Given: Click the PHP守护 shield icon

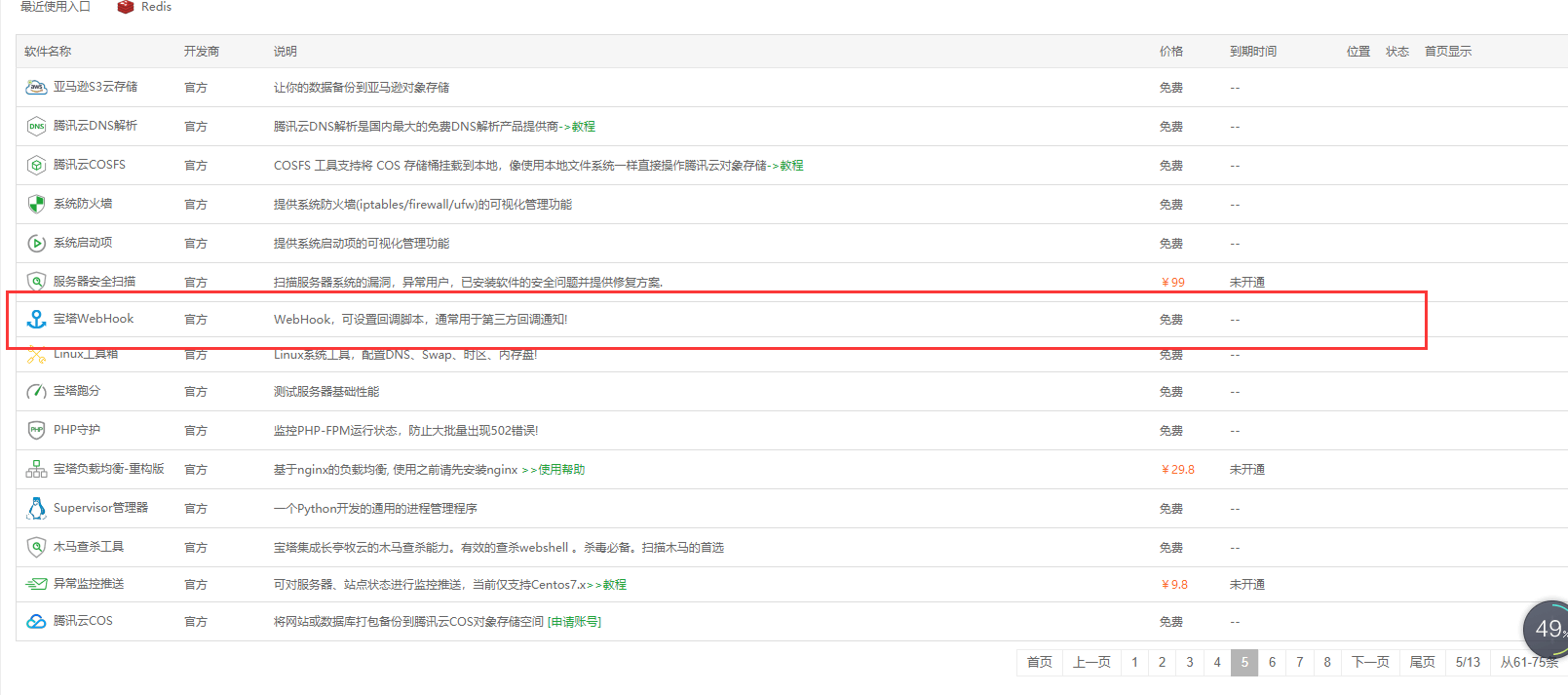Looking at the screenshot, I should pos(36,430).
